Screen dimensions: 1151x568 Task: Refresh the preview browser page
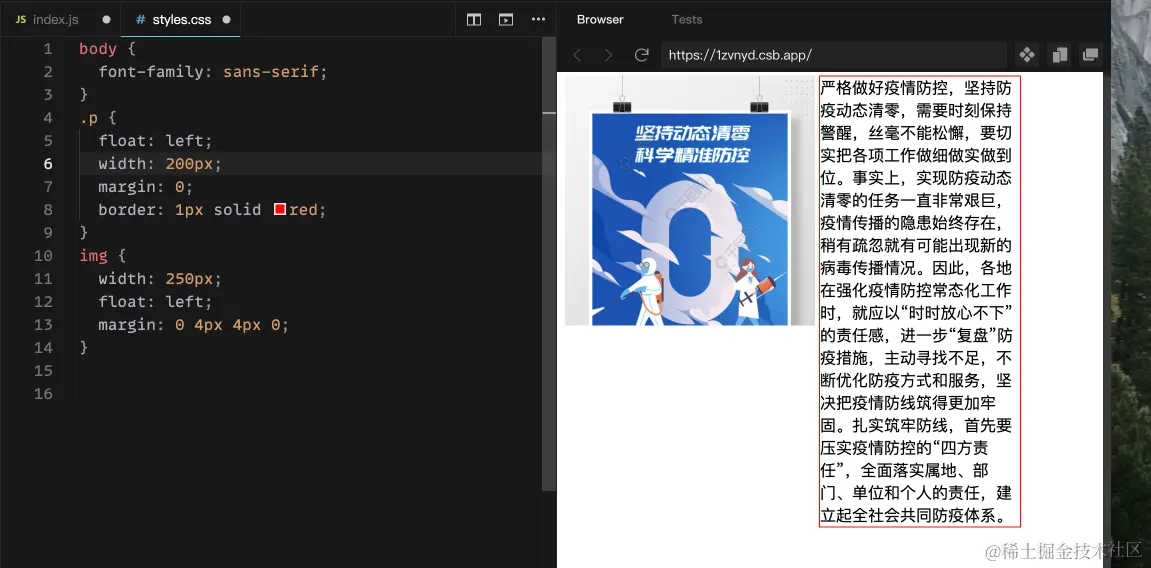click(x=642, y=55)
